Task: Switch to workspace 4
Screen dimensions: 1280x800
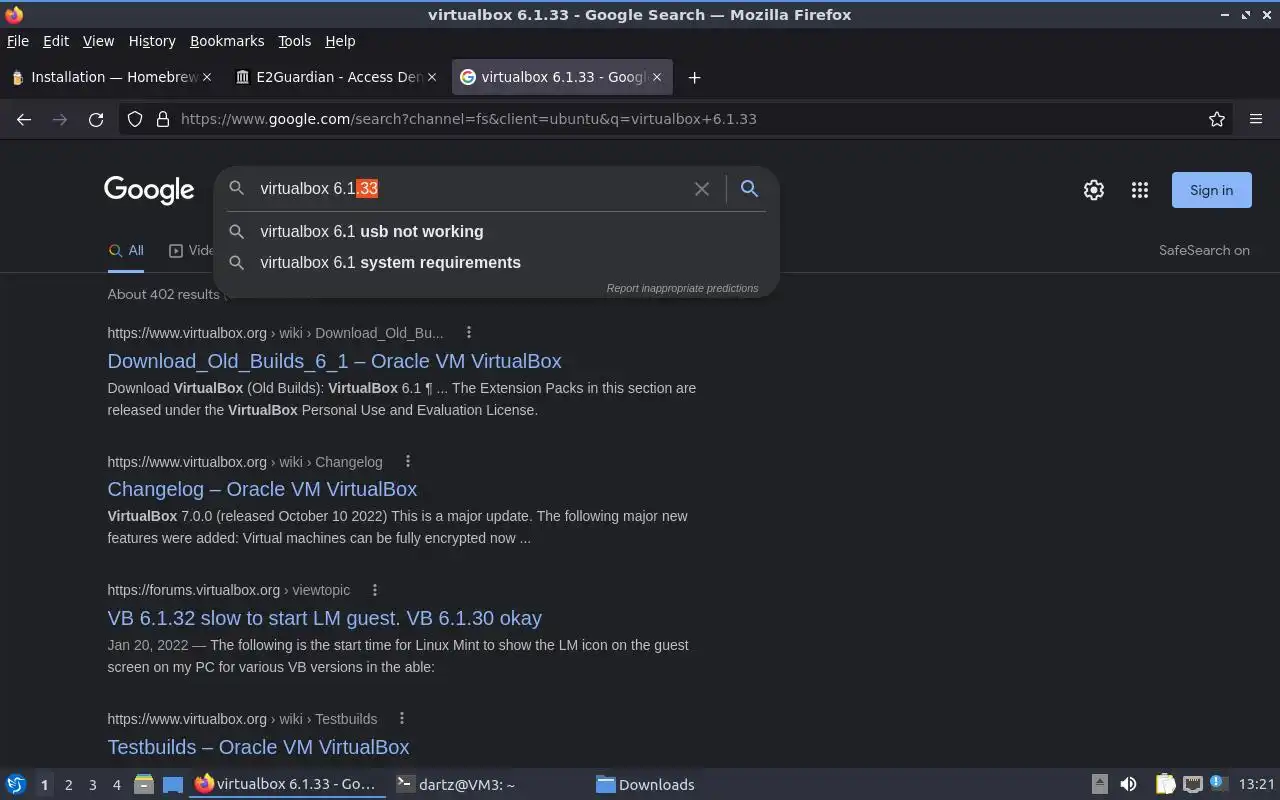Action: click(x=116, y=785)
